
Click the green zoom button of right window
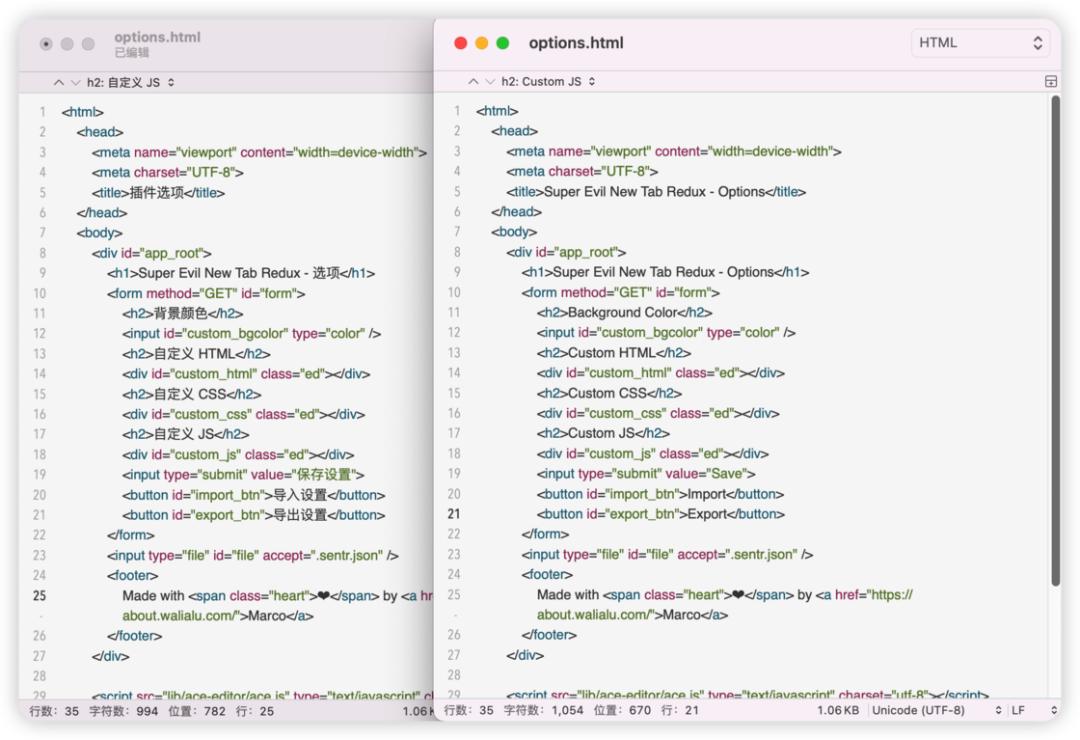click(x=503, y=43)
